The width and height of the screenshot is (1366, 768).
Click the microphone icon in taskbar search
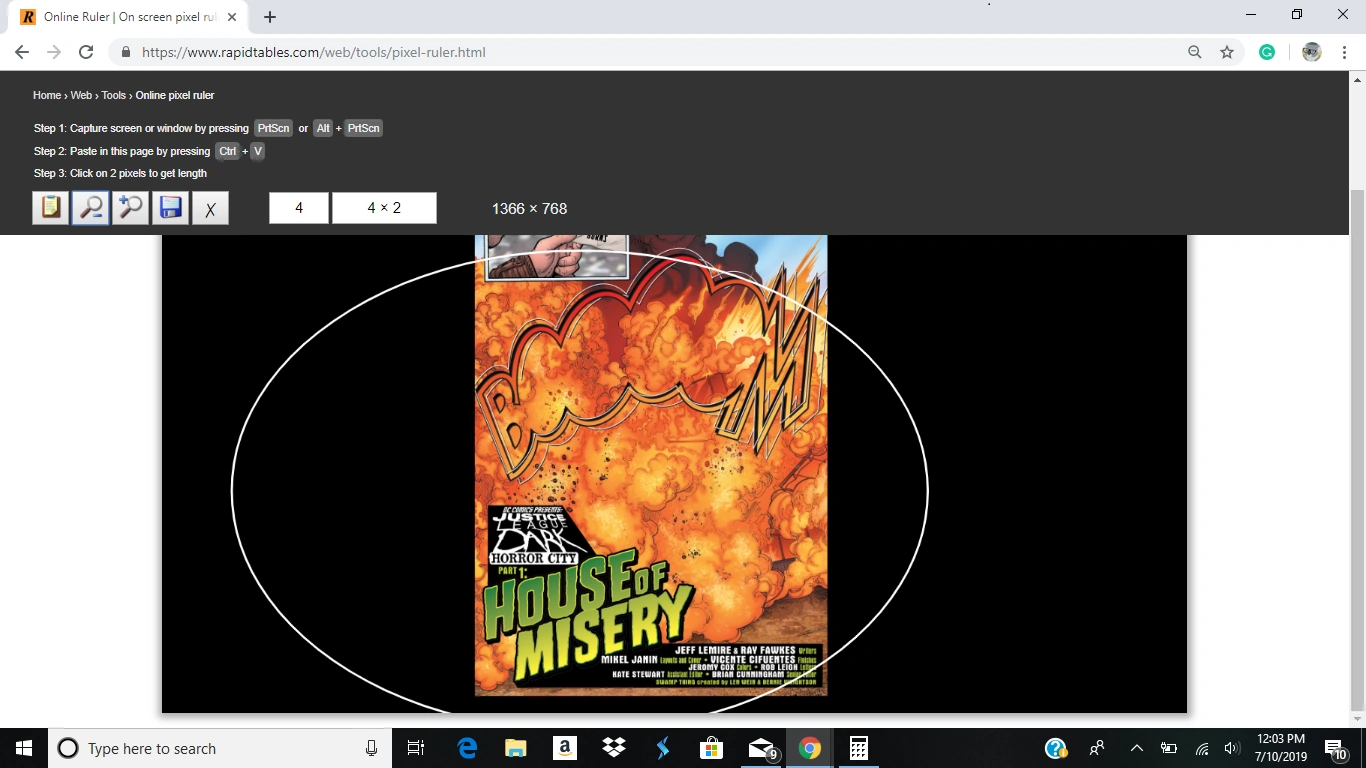pyautogui.click(x=372, y=748)
